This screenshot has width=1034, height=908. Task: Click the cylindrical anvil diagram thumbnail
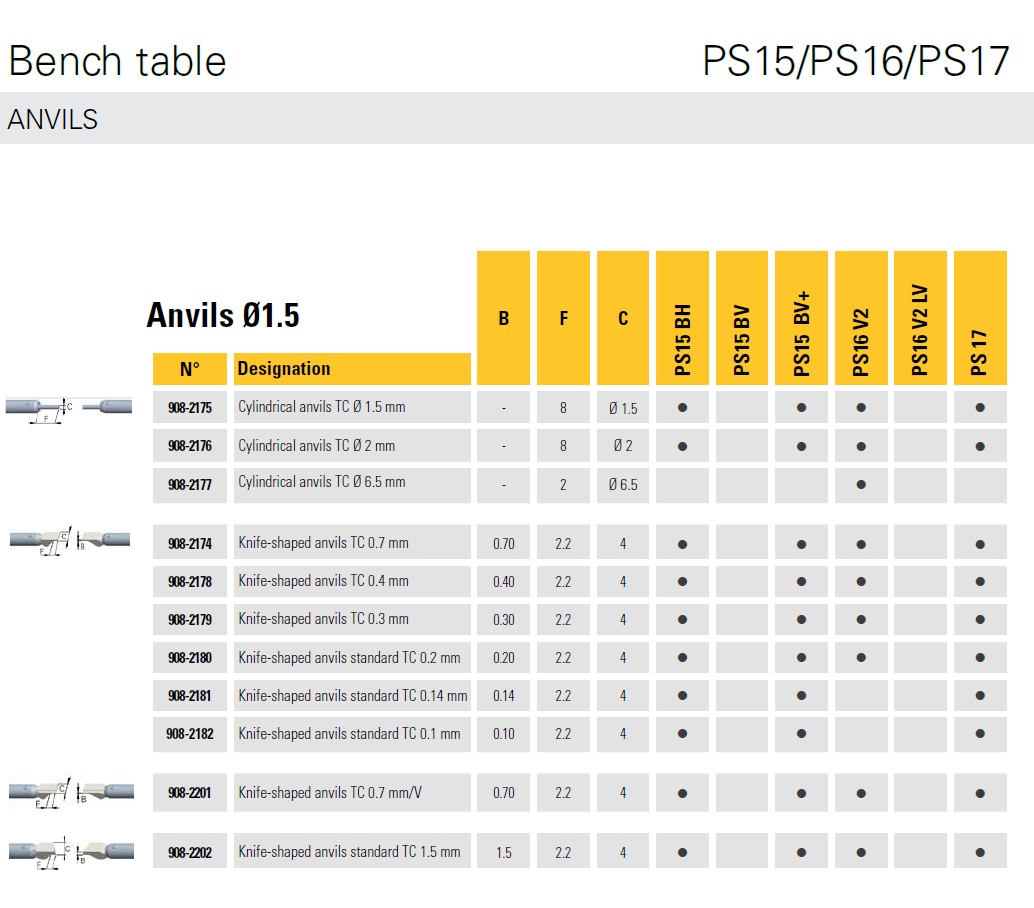(x=69, y=409)
